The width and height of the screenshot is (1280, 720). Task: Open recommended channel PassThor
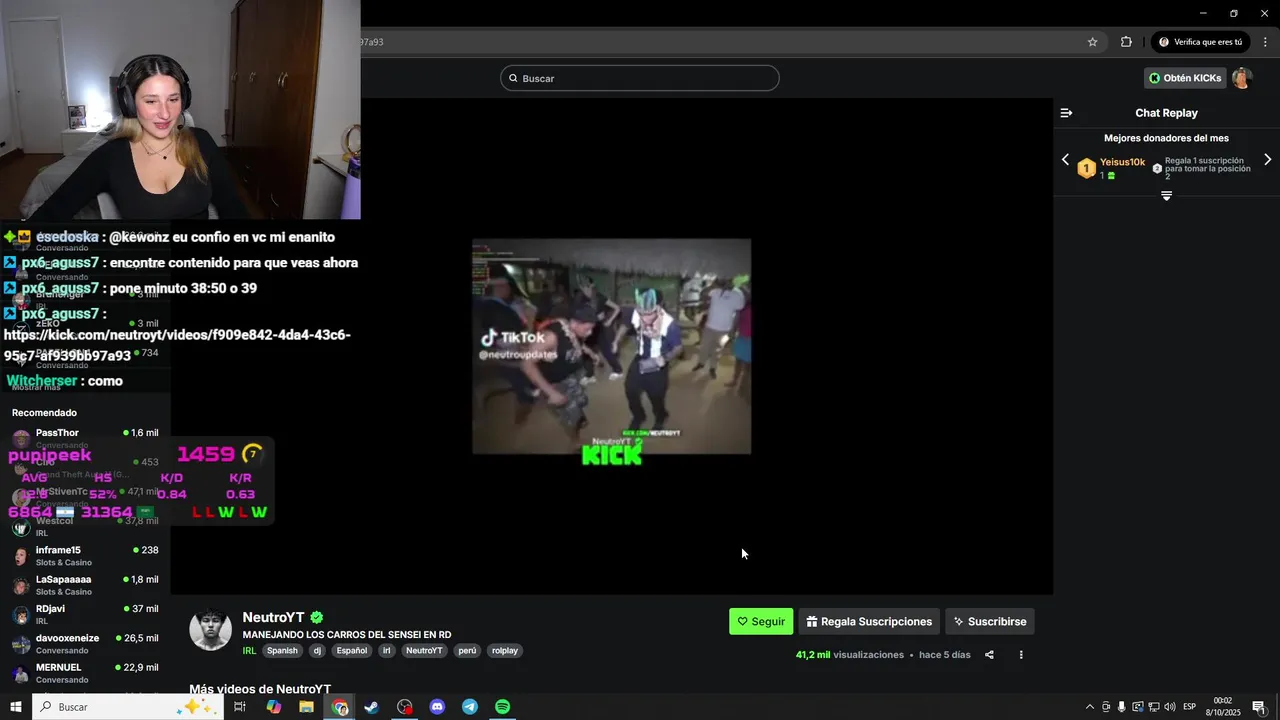tap(85, 438)
